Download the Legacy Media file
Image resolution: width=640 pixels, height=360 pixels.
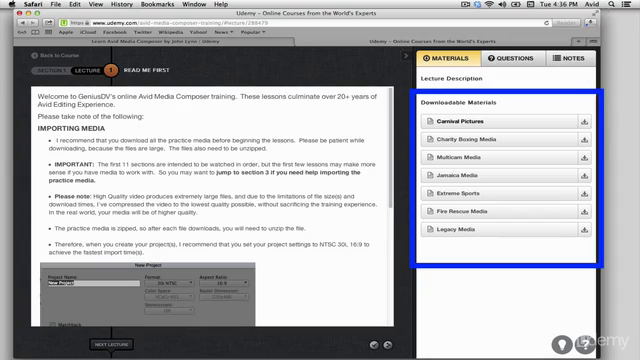click(x=584, y=229)
